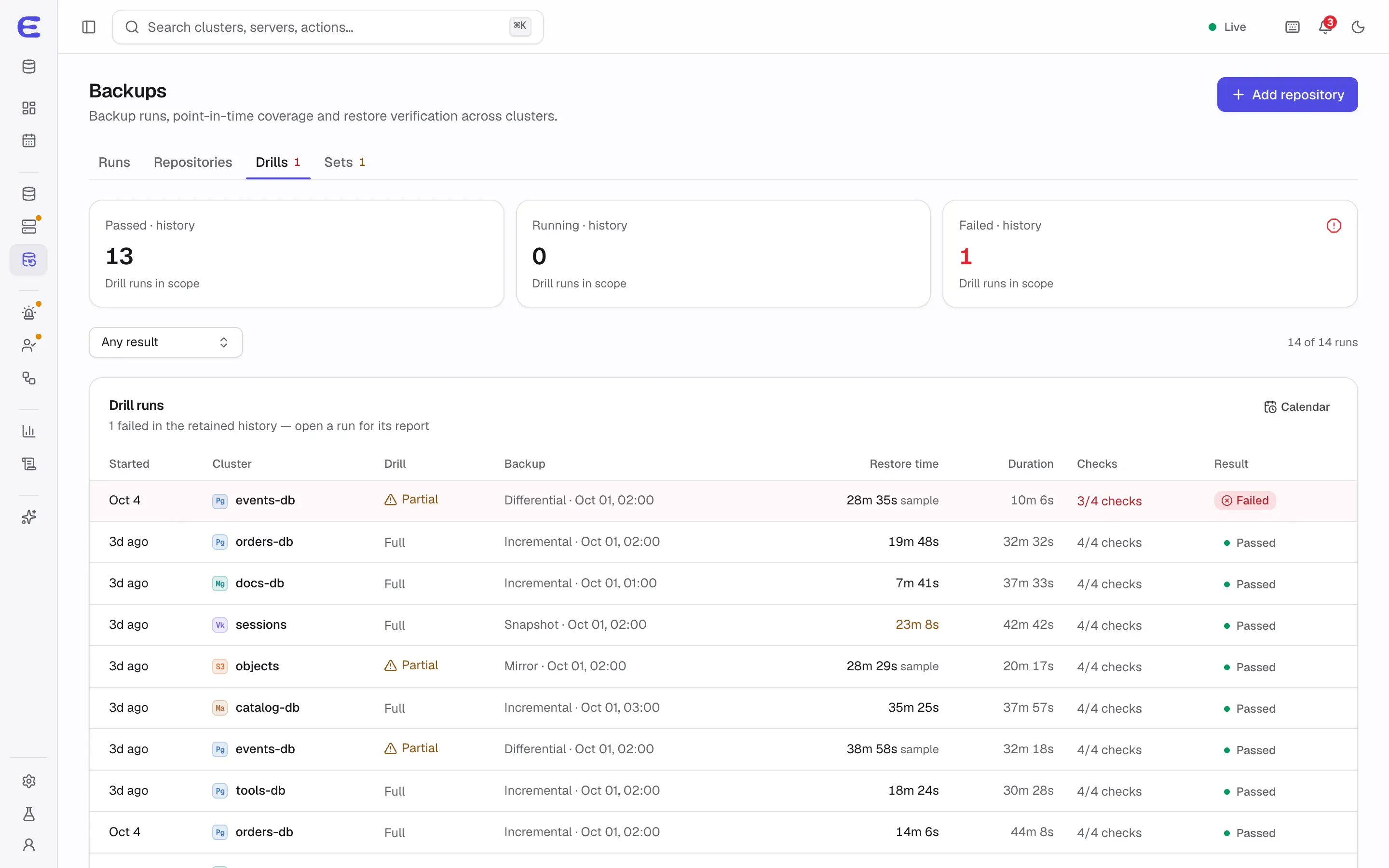Open the user check icon in sidebar

click(29, 345)
